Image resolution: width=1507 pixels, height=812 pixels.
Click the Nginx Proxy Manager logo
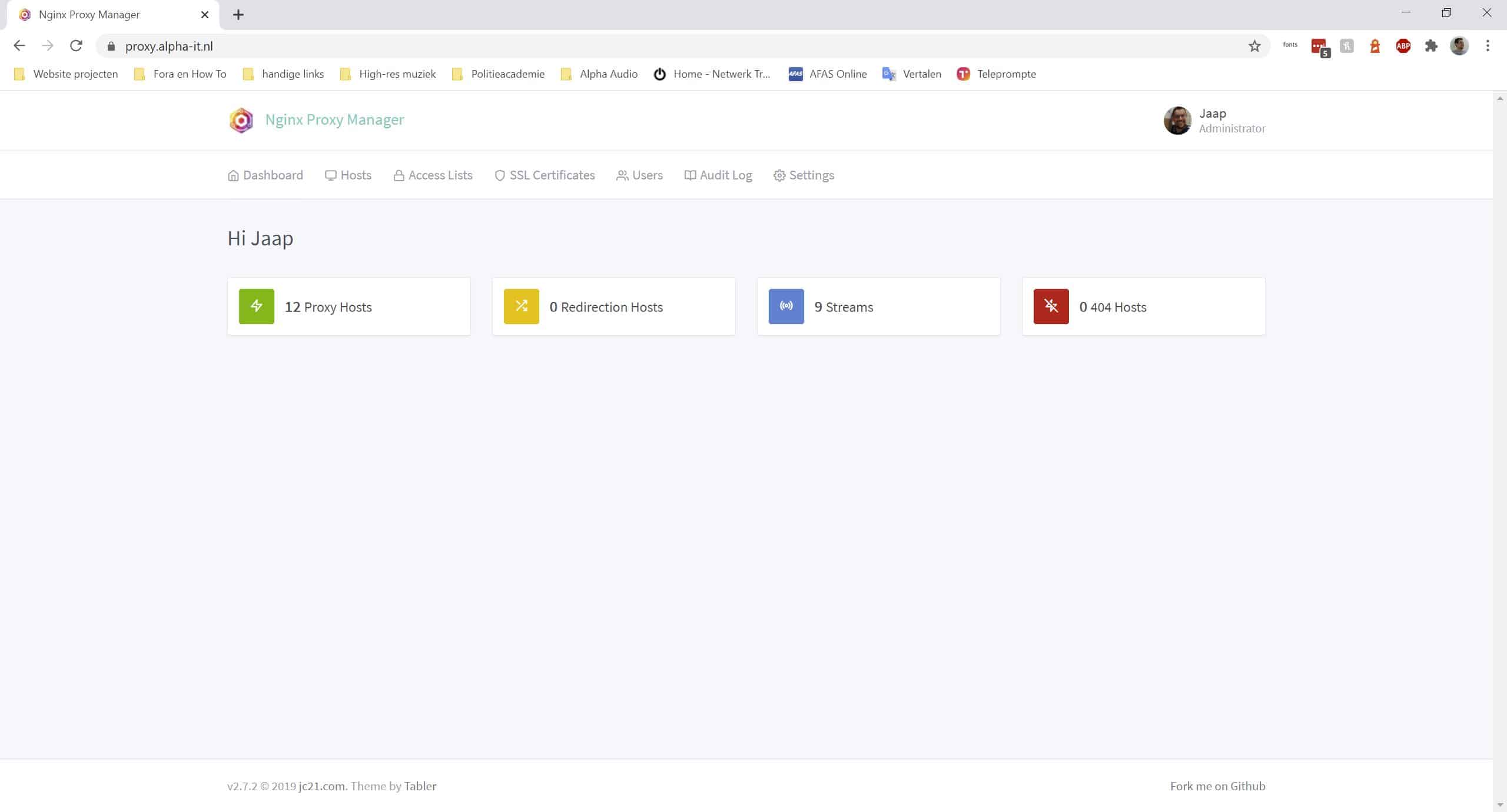(x=241, y=120)
